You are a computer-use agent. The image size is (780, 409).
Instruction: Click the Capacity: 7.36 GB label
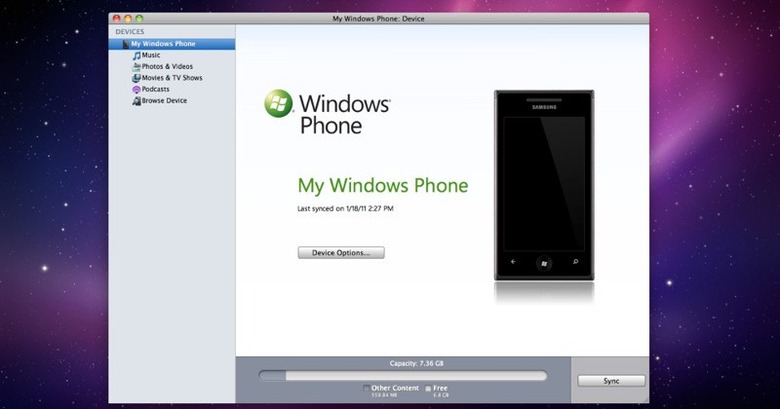tap(416, 363)
